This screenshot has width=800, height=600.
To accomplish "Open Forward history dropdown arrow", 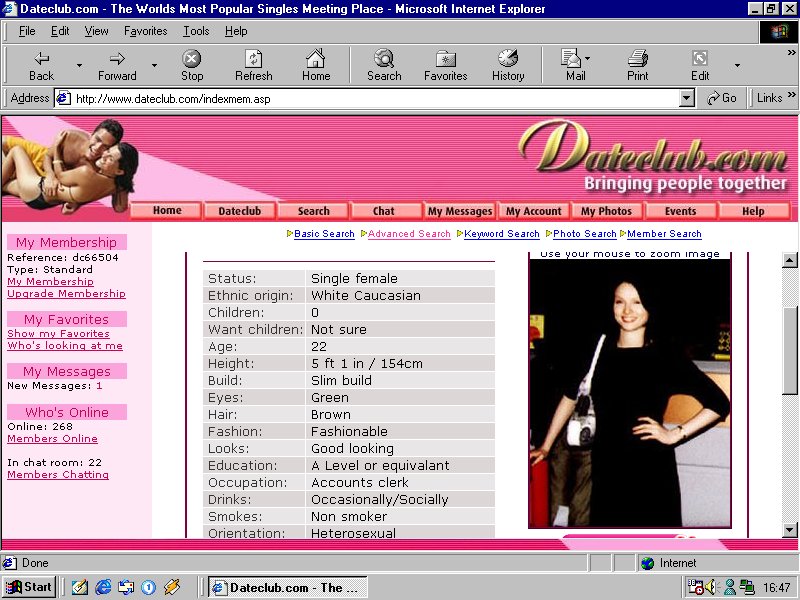I will 154,65.
